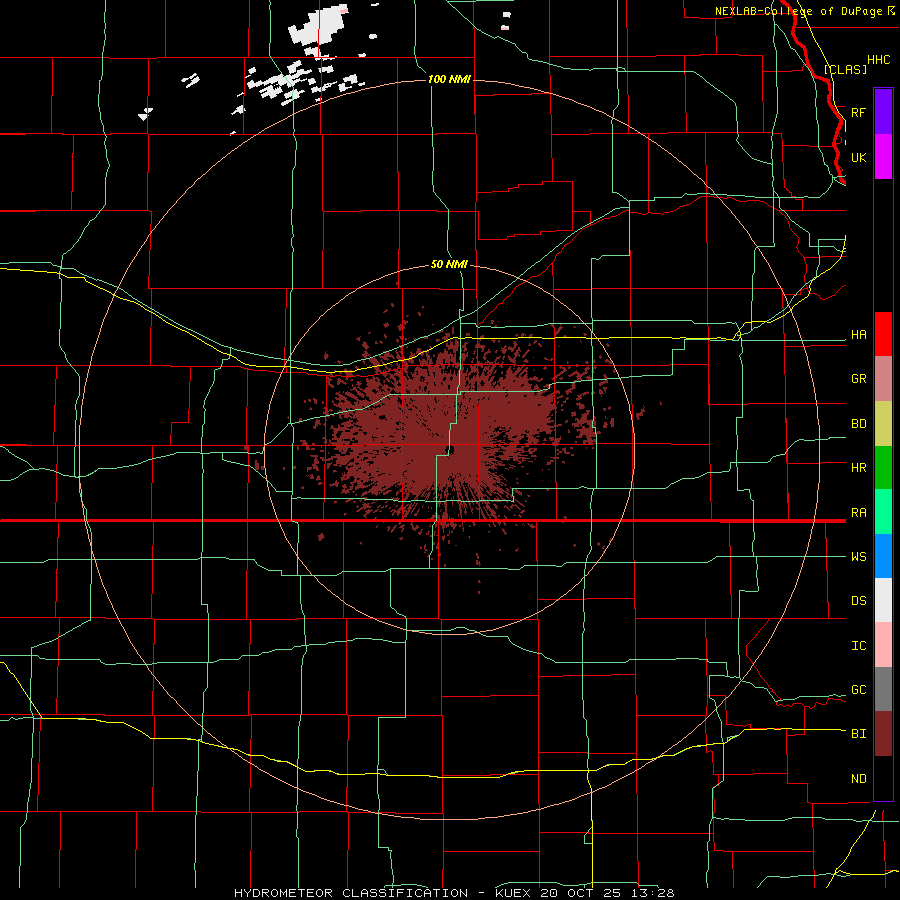Screen dimensions: 900x900
Task: Select the RA legend label
Action: point(858,512)
